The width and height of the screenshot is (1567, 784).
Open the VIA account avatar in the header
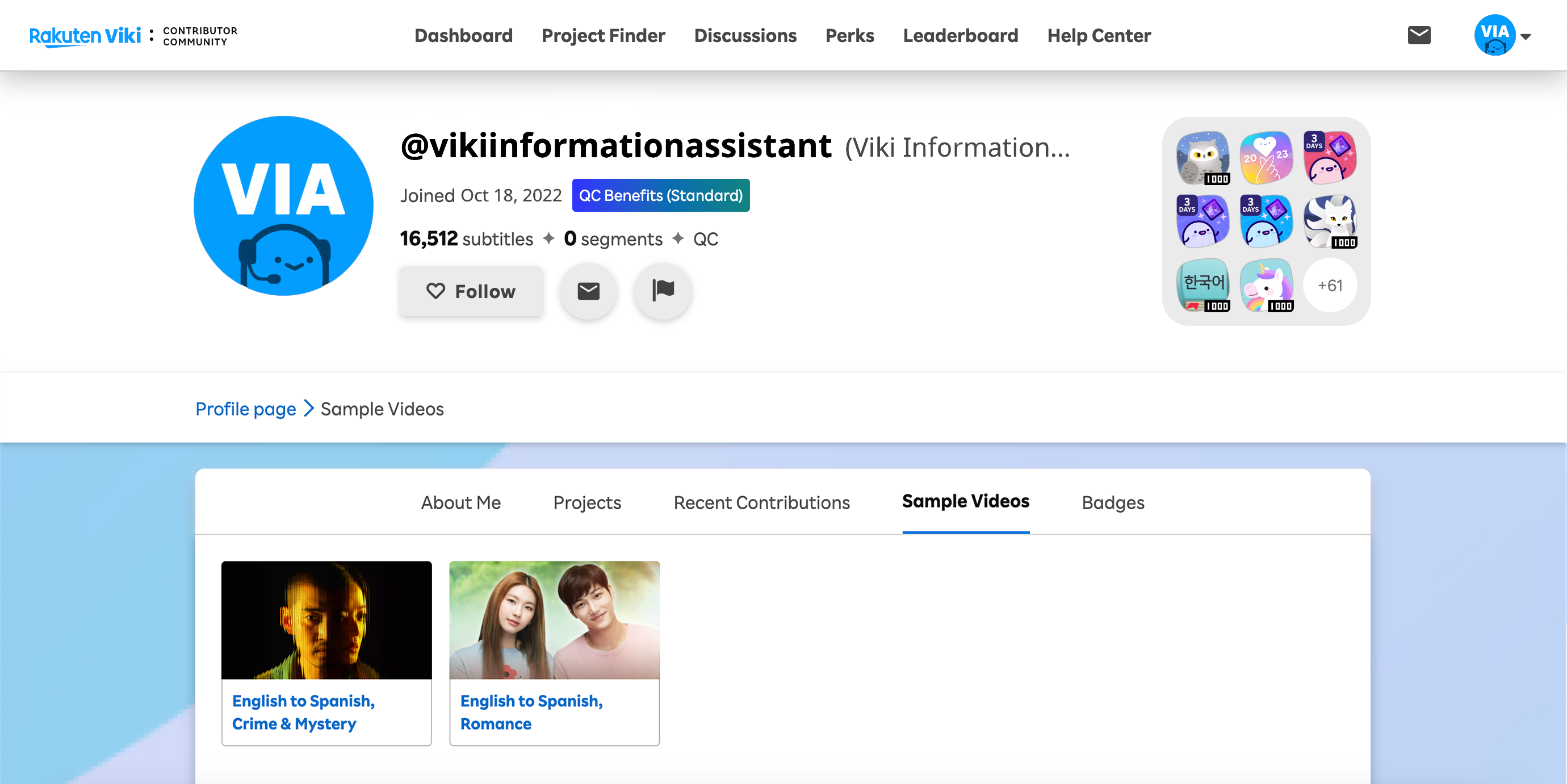pos(1494,35)
